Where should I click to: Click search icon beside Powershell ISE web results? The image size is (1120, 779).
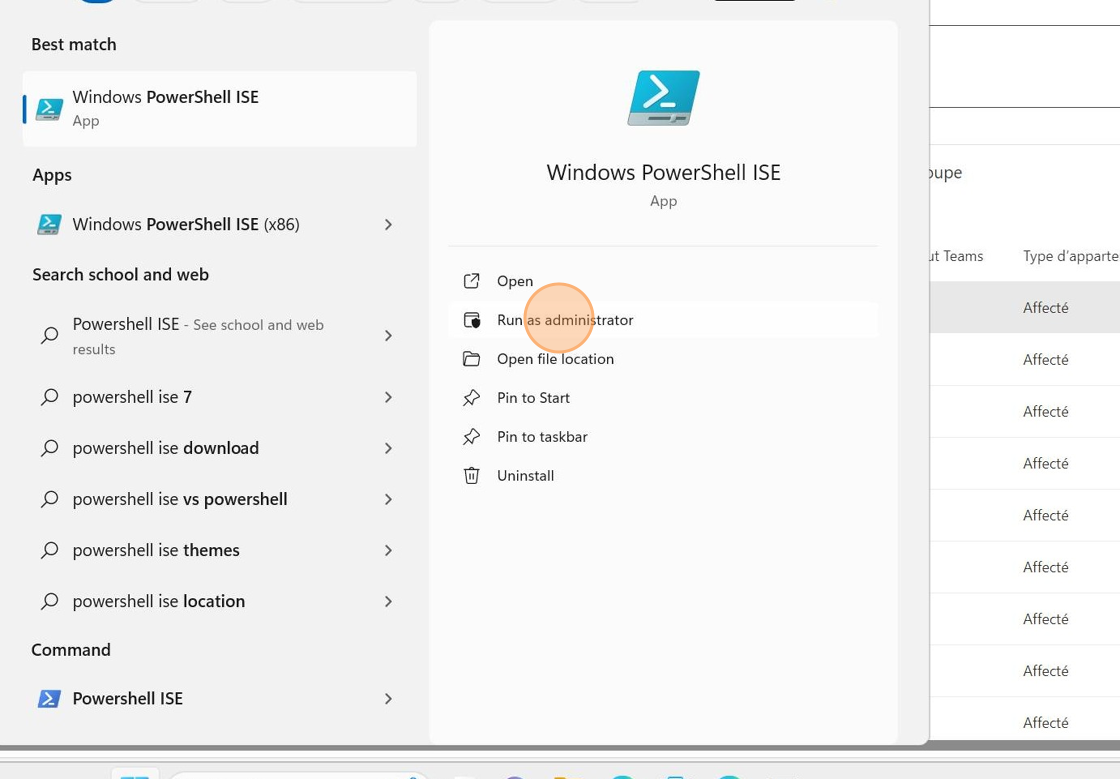coord(49,335)
